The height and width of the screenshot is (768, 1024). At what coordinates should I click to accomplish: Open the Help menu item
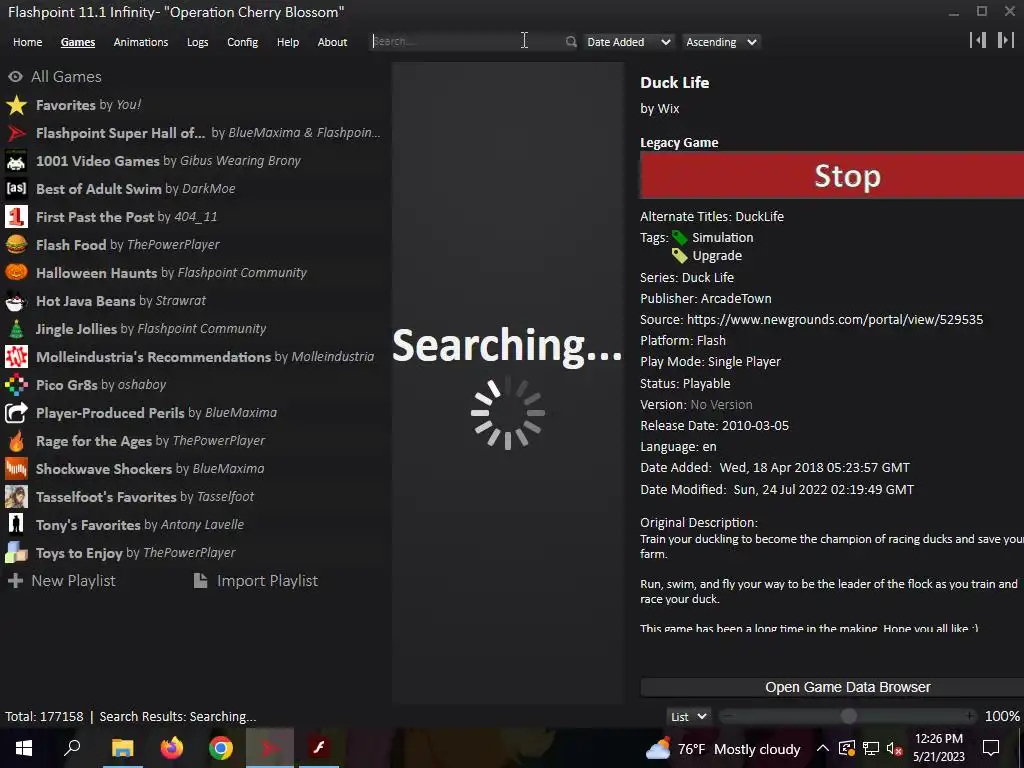point(288,42)
